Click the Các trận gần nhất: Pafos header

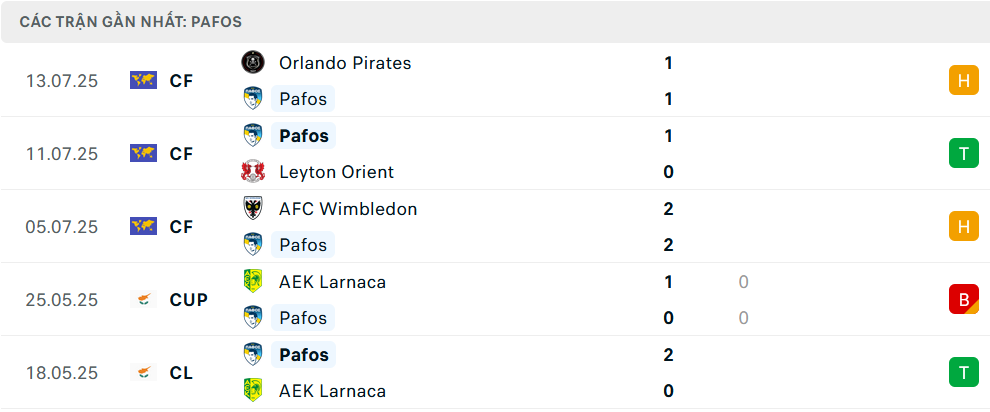pyautogui.click(x=131, y=22)
